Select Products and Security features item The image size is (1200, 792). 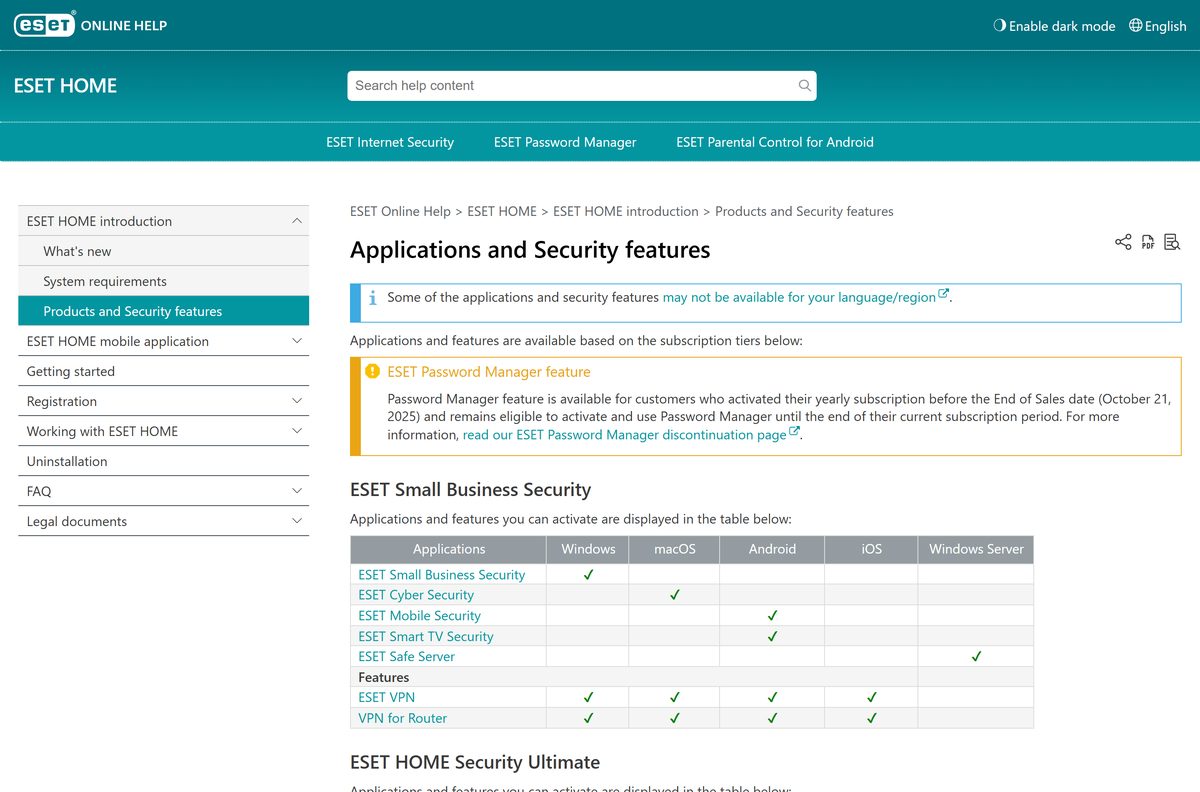pyautogui.click(x=164, y=311)
